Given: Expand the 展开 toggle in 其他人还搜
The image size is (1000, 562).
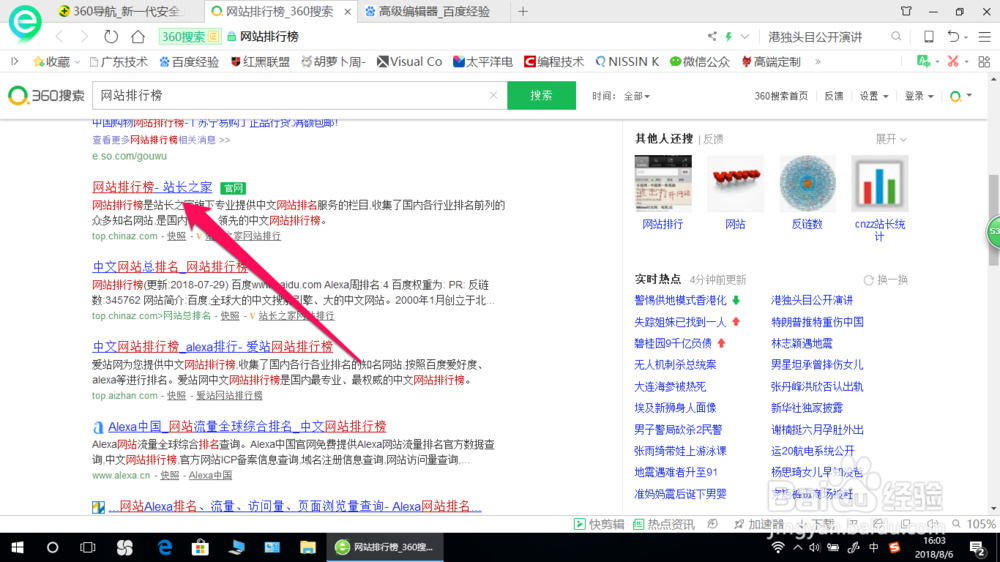Looking at the screenshot, I should tap(891, 138).
